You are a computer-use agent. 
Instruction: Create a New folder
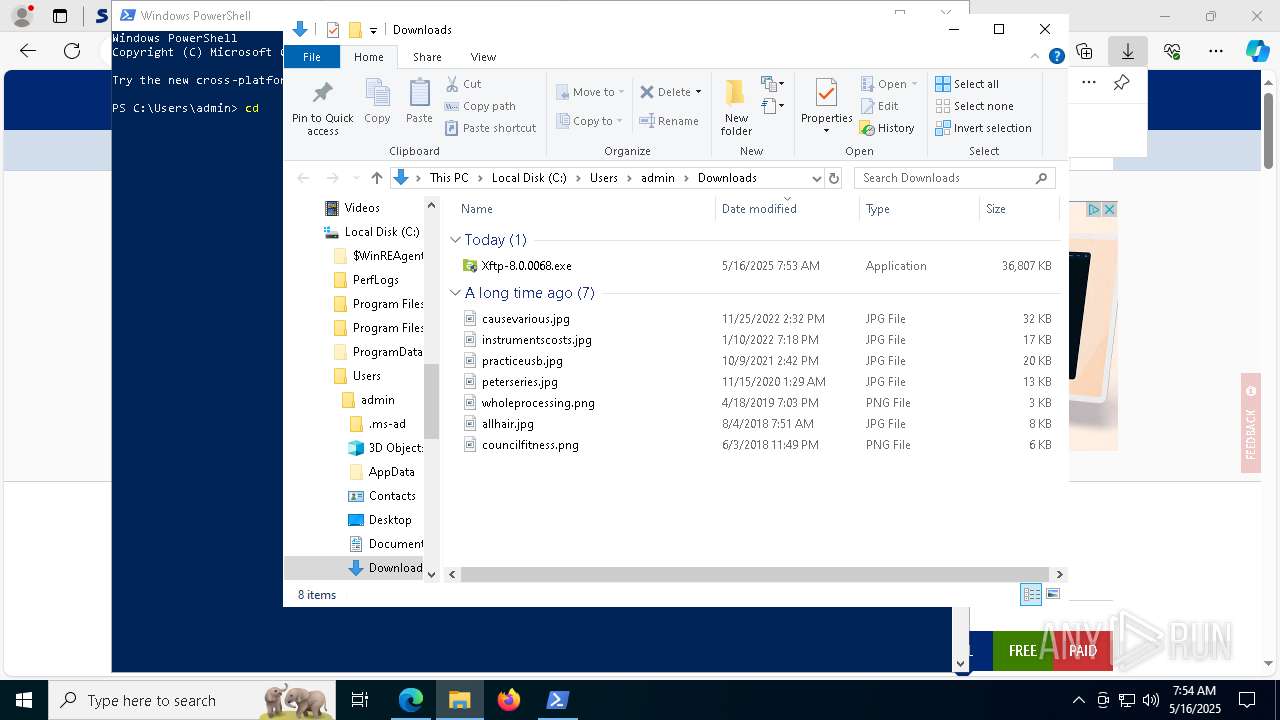pyautogui.click(x=736, y=108)
